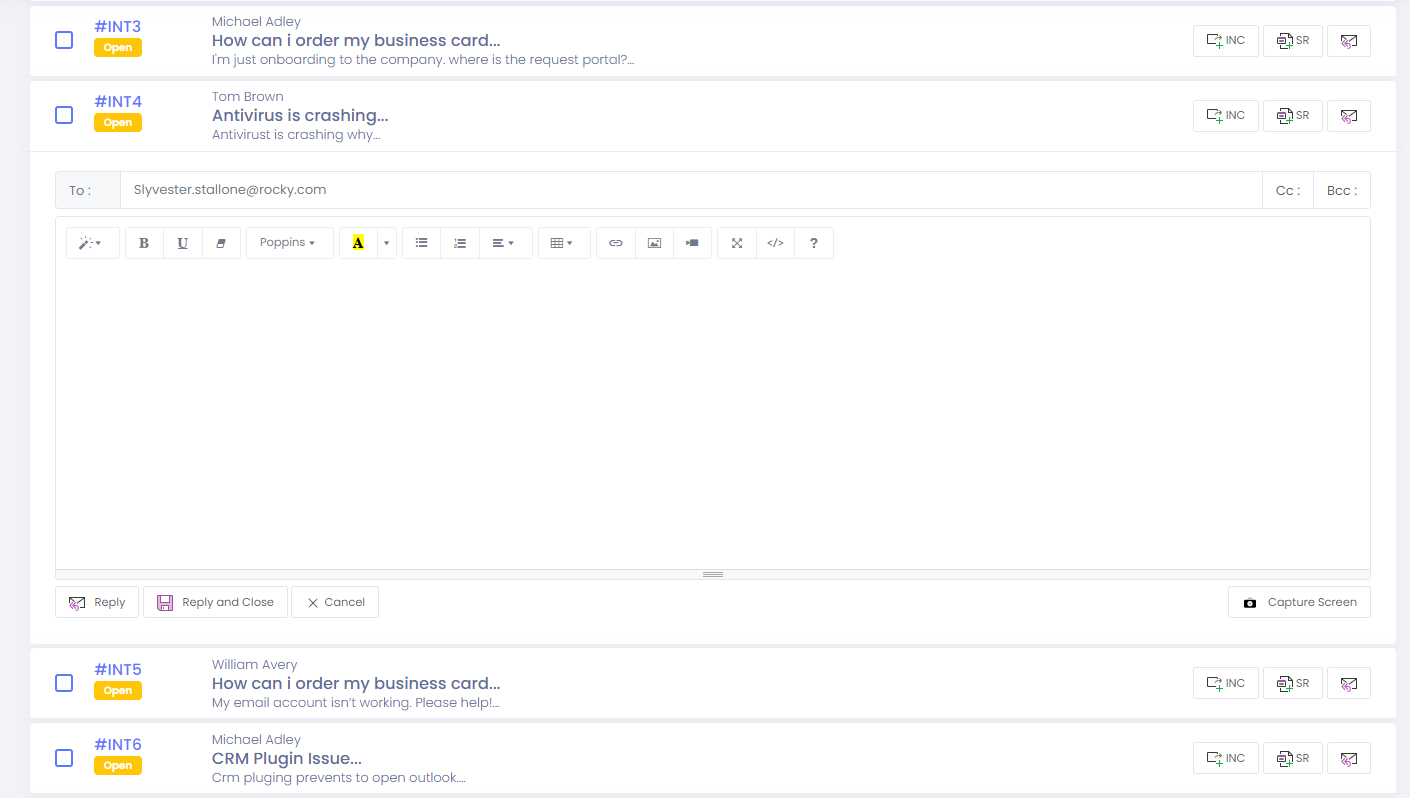Viewport: 1410px width, 798px height.
Task: Insert a numbered ordered list
Action: click(x=460, y=243)
